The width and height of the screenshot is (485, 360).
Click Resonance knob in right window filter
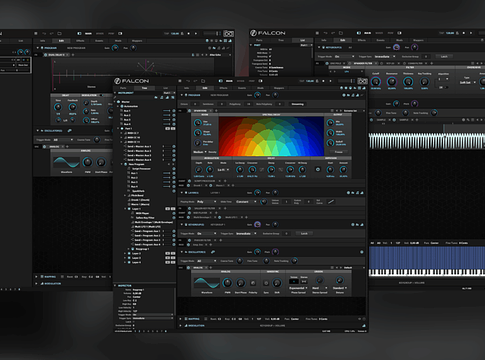(x=391, y=81)
